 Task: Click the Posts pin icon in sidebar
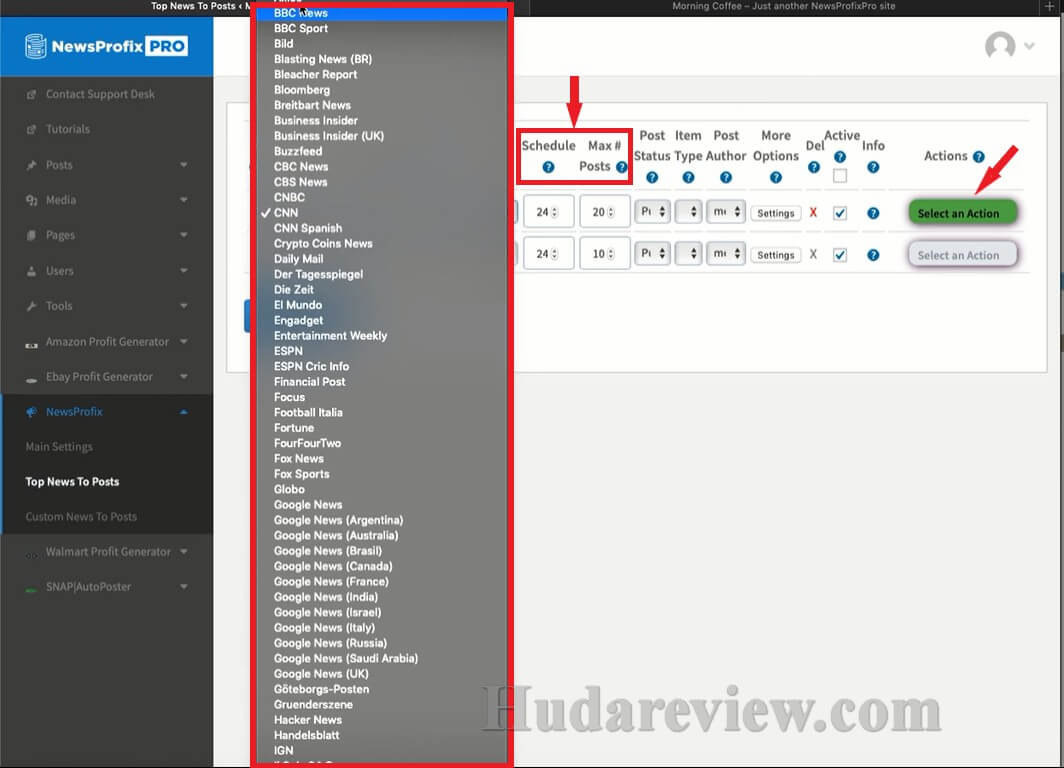pyautogui.click(x=31, y=165)
